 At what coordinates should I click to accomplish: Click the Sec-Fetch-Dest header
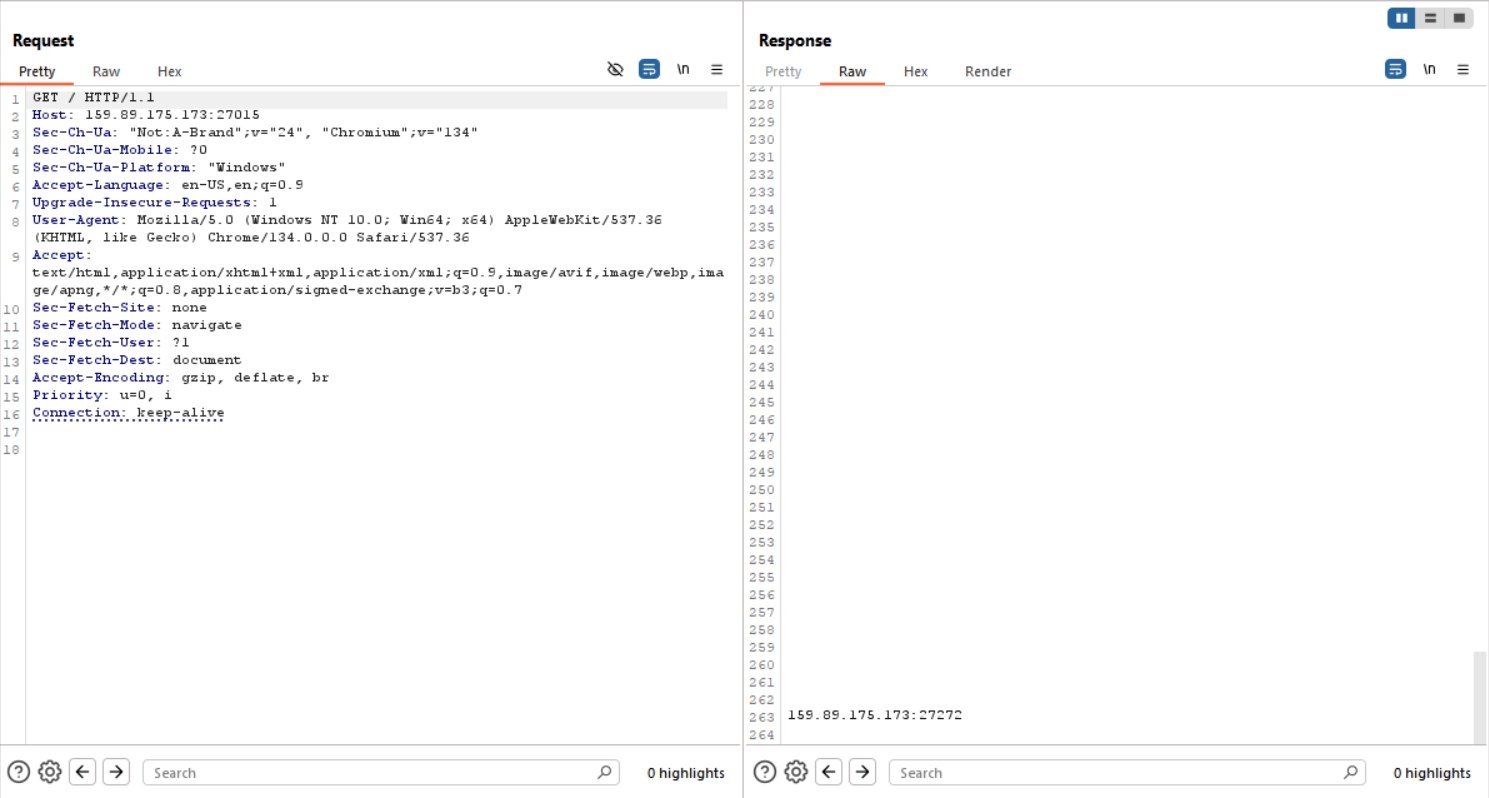tap(137, 360)
